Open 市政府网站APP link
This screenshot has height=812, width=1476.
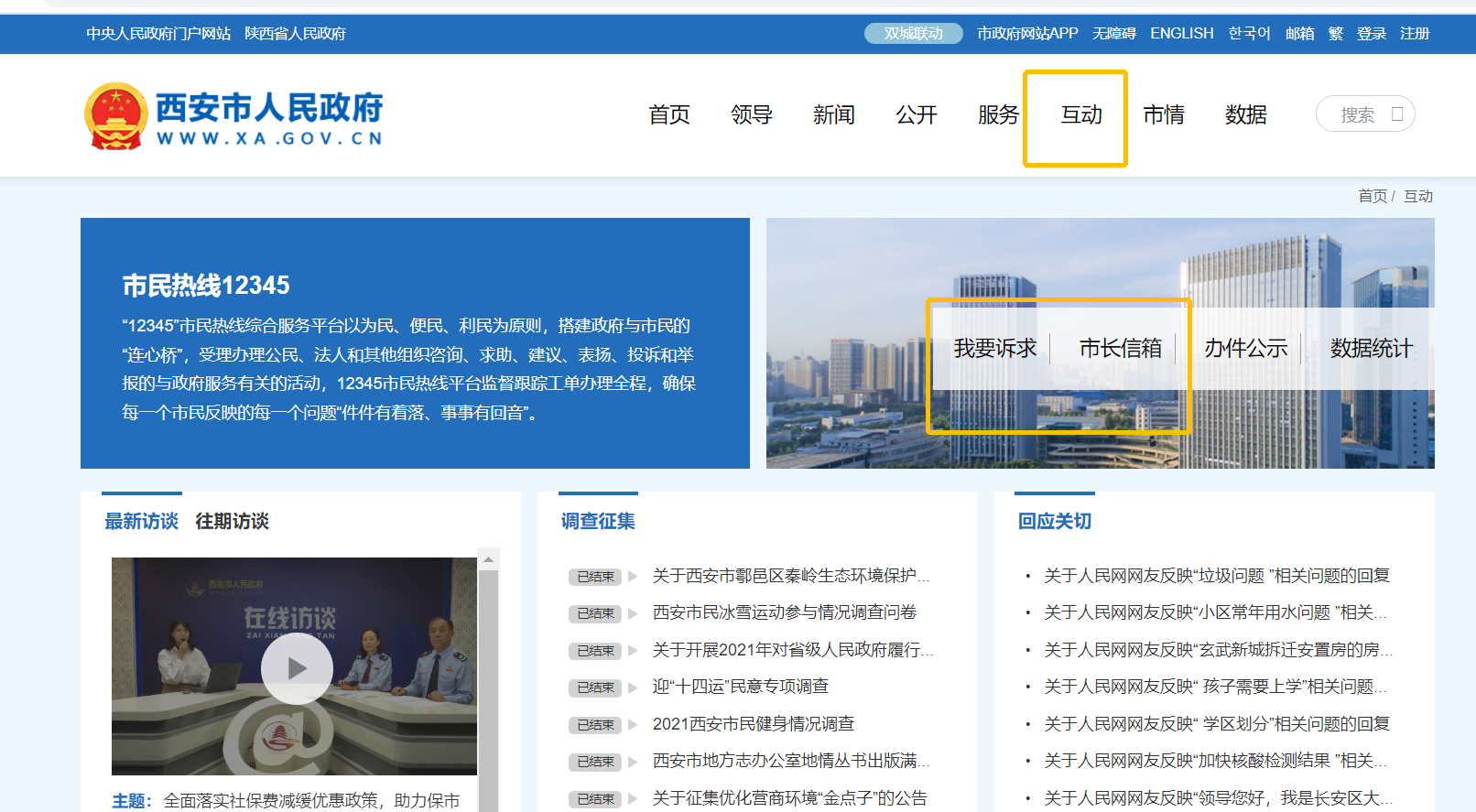(x=1027, y=34)
